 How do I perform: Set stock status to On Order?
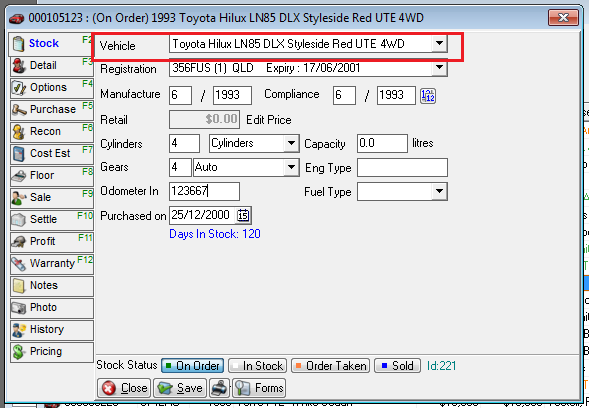click(193, 366)
